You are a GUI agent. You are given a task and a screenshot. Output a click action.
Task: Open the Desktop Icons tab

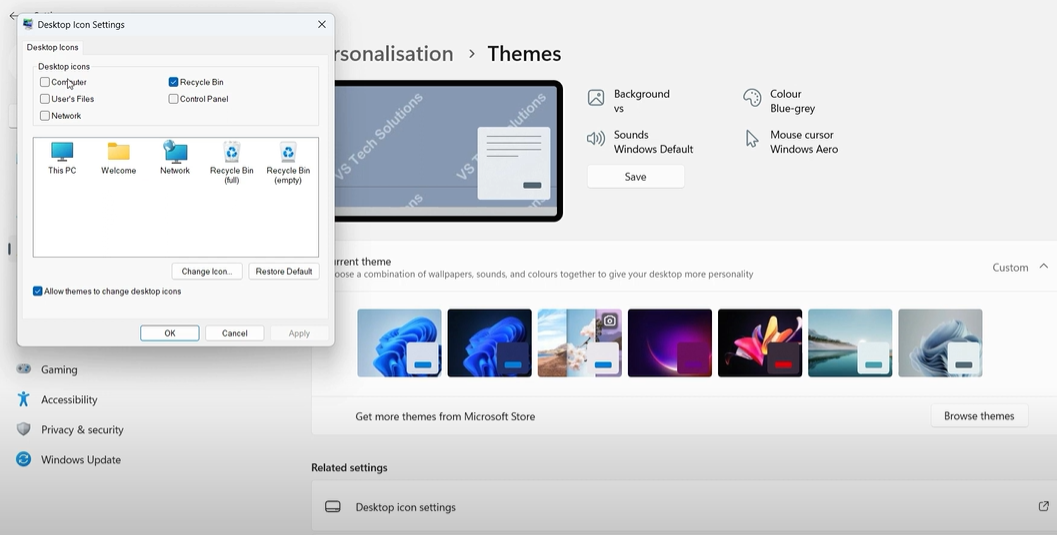tap(53, 47)
